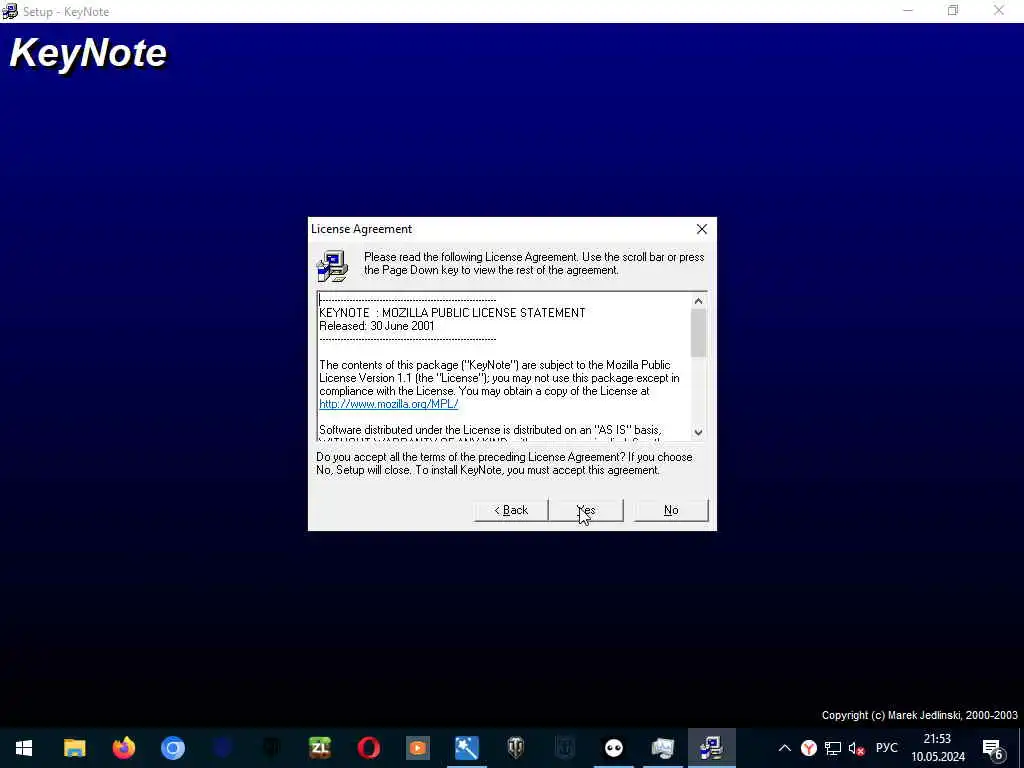Go to previous step with Back button
1024x768 pixels.
coord(511,510)
